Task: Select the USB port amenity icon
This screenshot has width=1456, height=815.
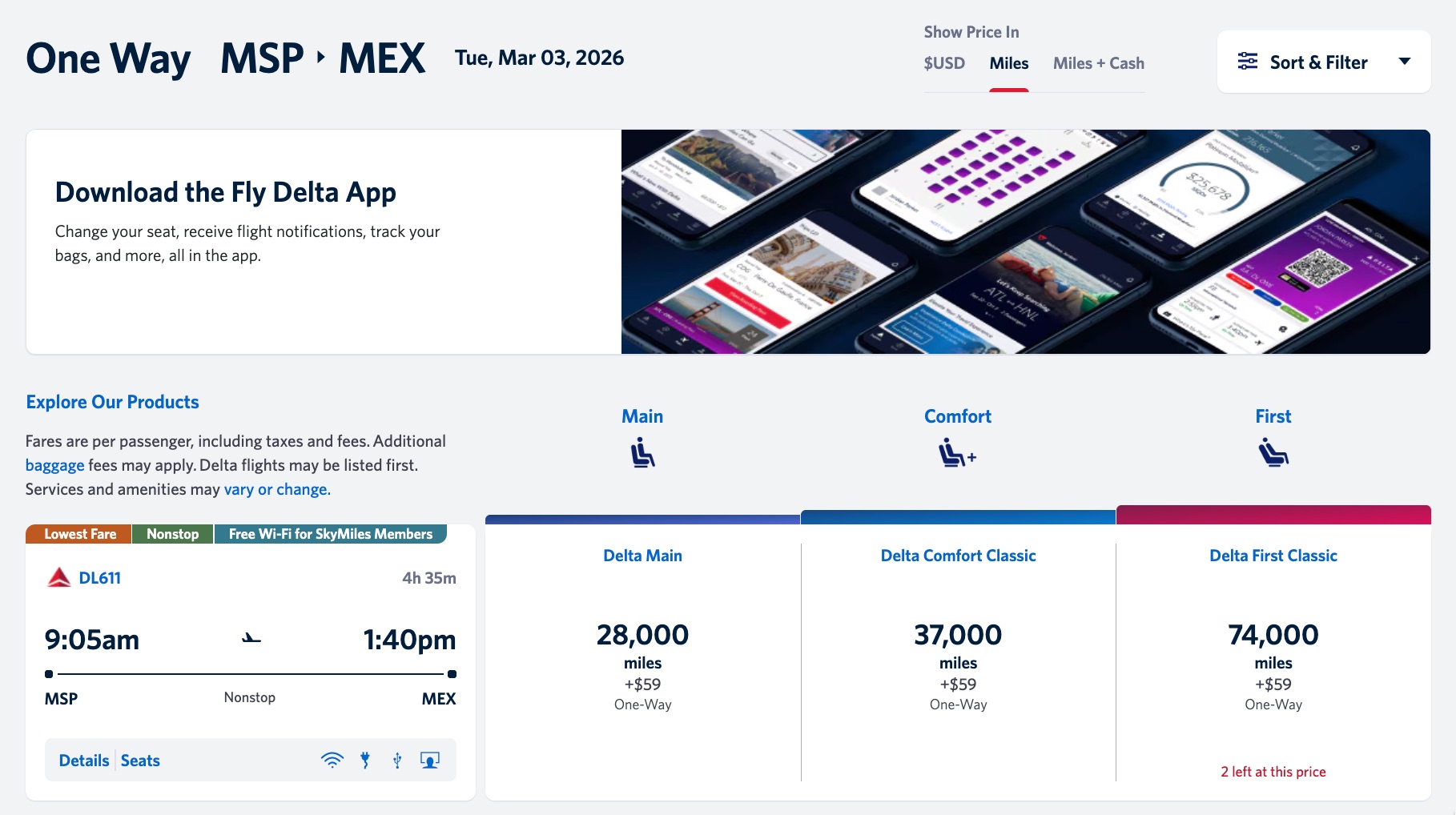Action: (398, 759)
